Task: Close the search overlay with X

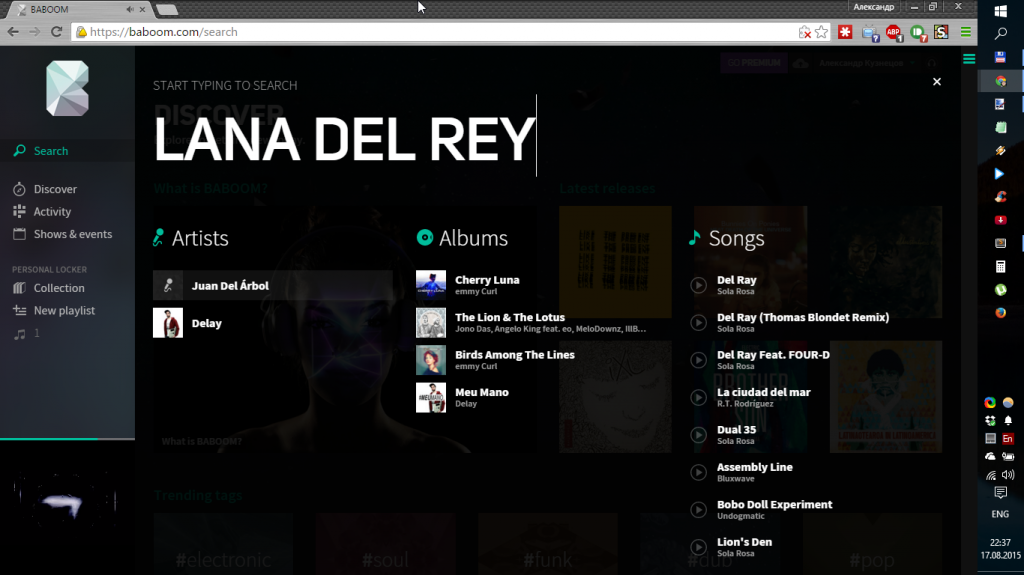Action: pyautogui.click(x=937, y=82)
